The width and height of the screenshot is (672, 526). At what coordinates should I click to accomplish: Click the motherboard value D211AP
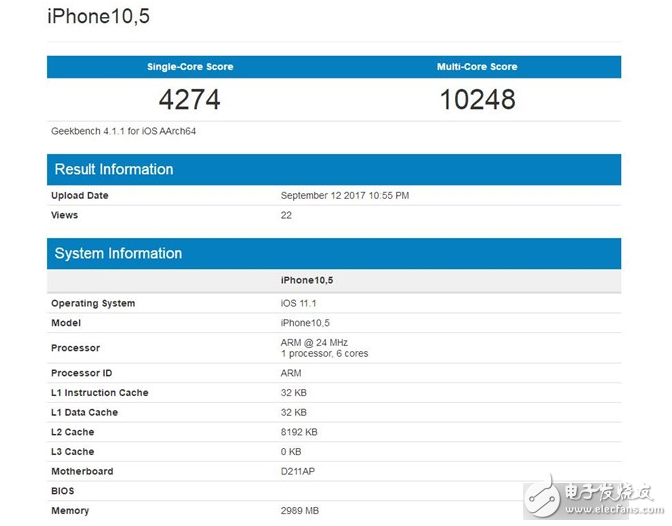(300, 471)
